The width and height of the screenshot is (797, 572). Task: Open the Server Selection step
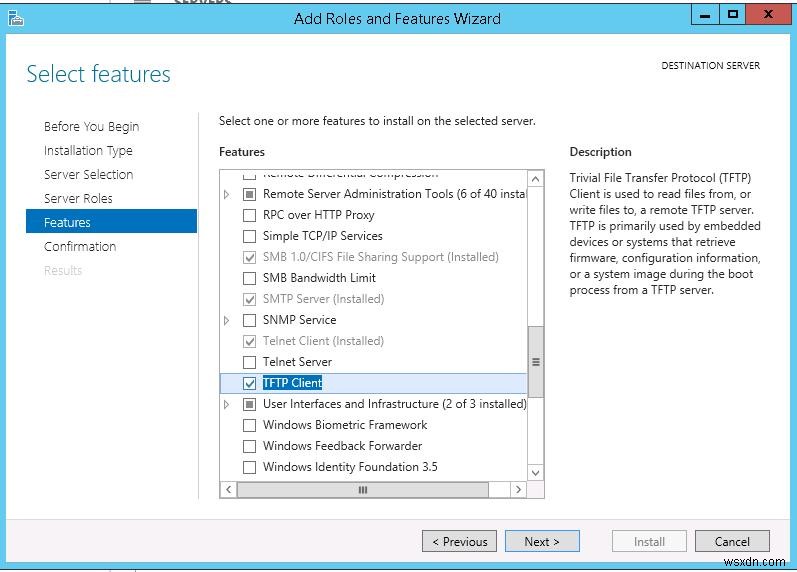(x=88, y=174)
